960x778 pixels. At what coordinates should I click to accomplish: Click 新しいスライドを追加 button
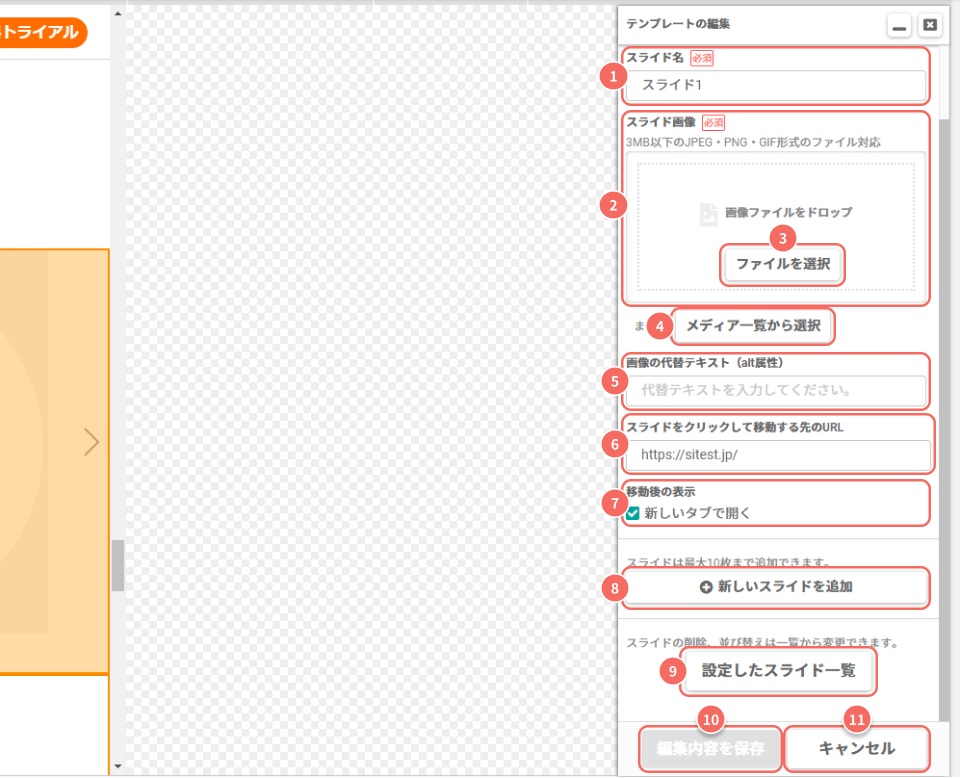pos(776,587)
